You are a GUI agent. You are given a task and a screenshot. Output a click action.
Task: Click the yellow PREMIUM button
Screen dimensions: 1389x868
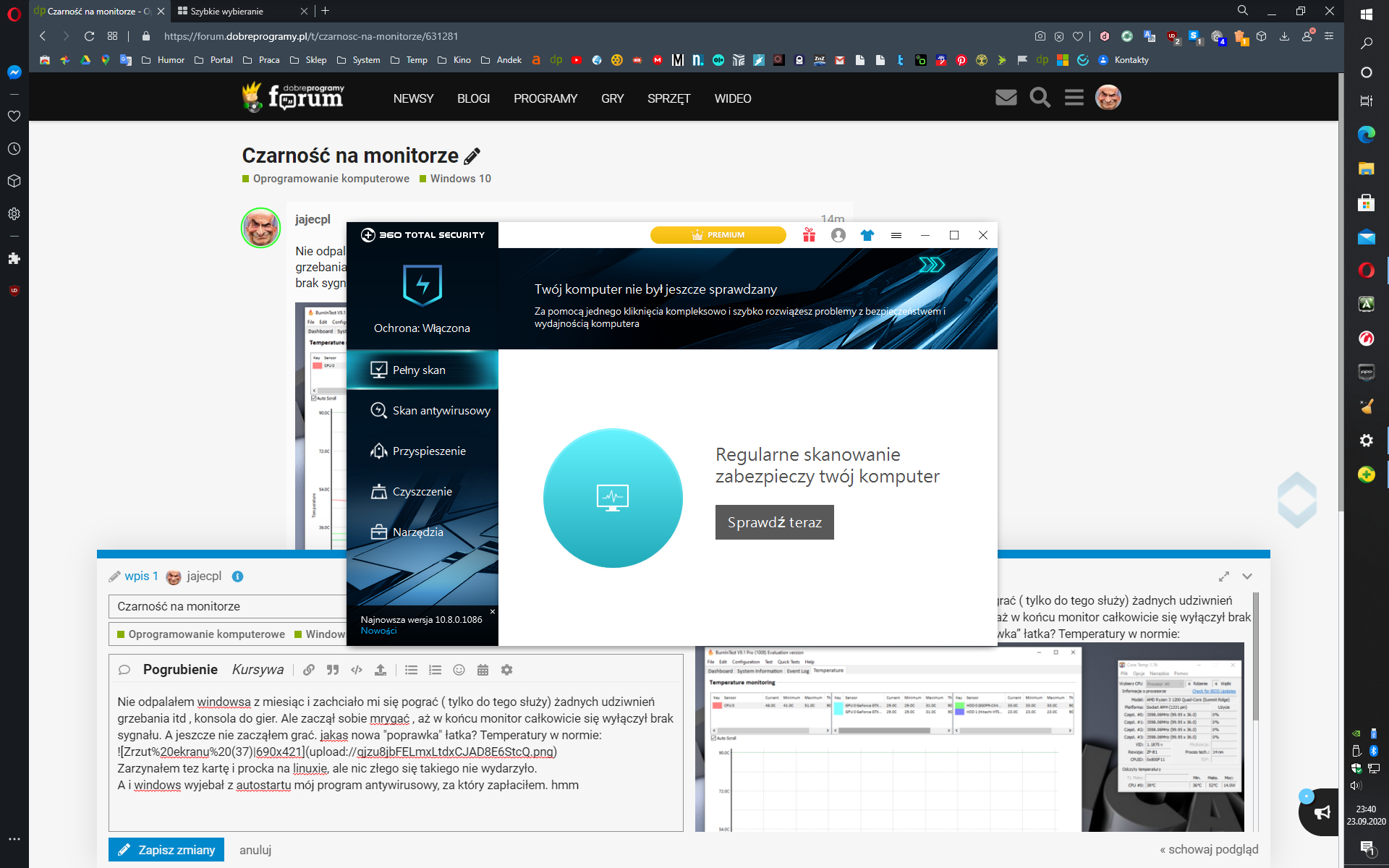click(718, 235)
